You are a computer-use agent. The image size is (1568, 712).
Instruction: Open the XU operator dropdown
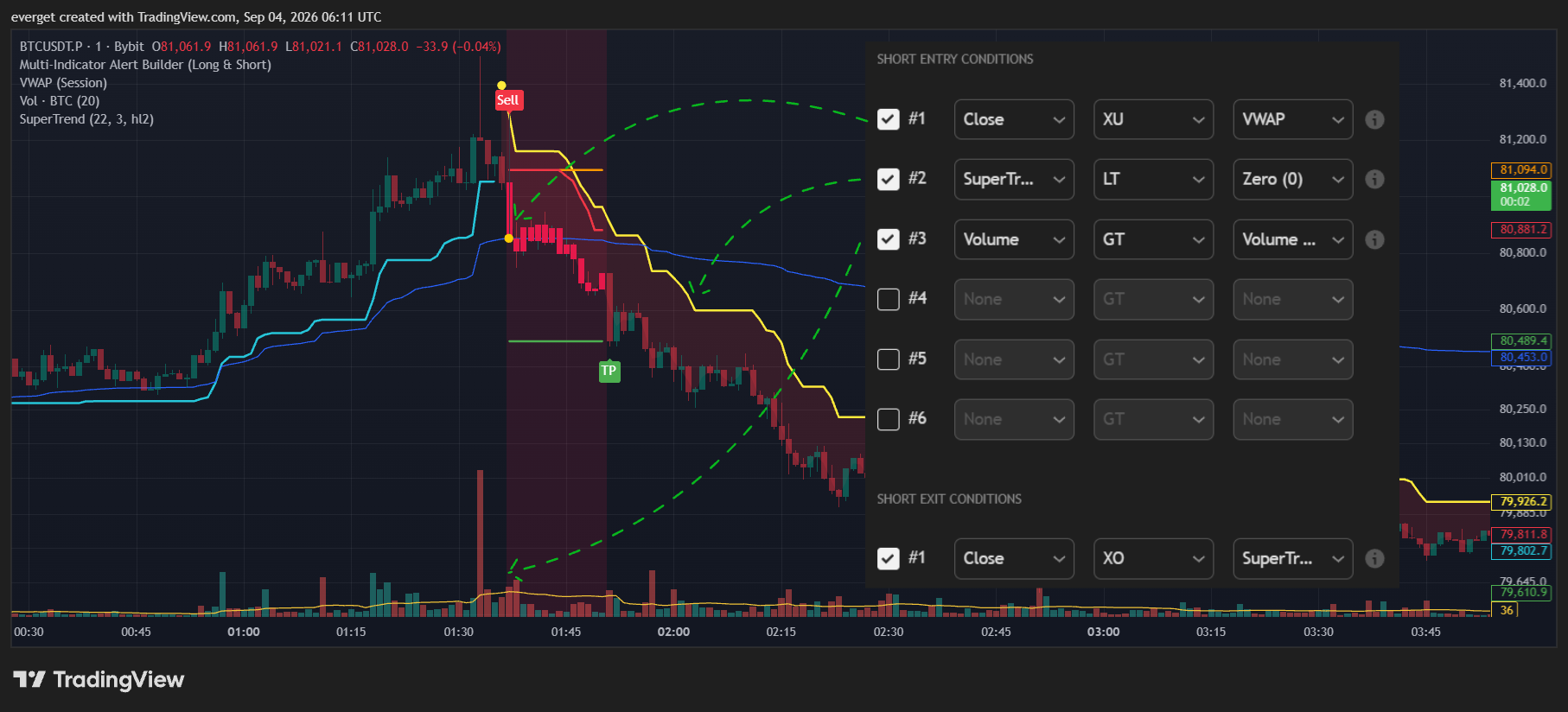click(1153, 119)
